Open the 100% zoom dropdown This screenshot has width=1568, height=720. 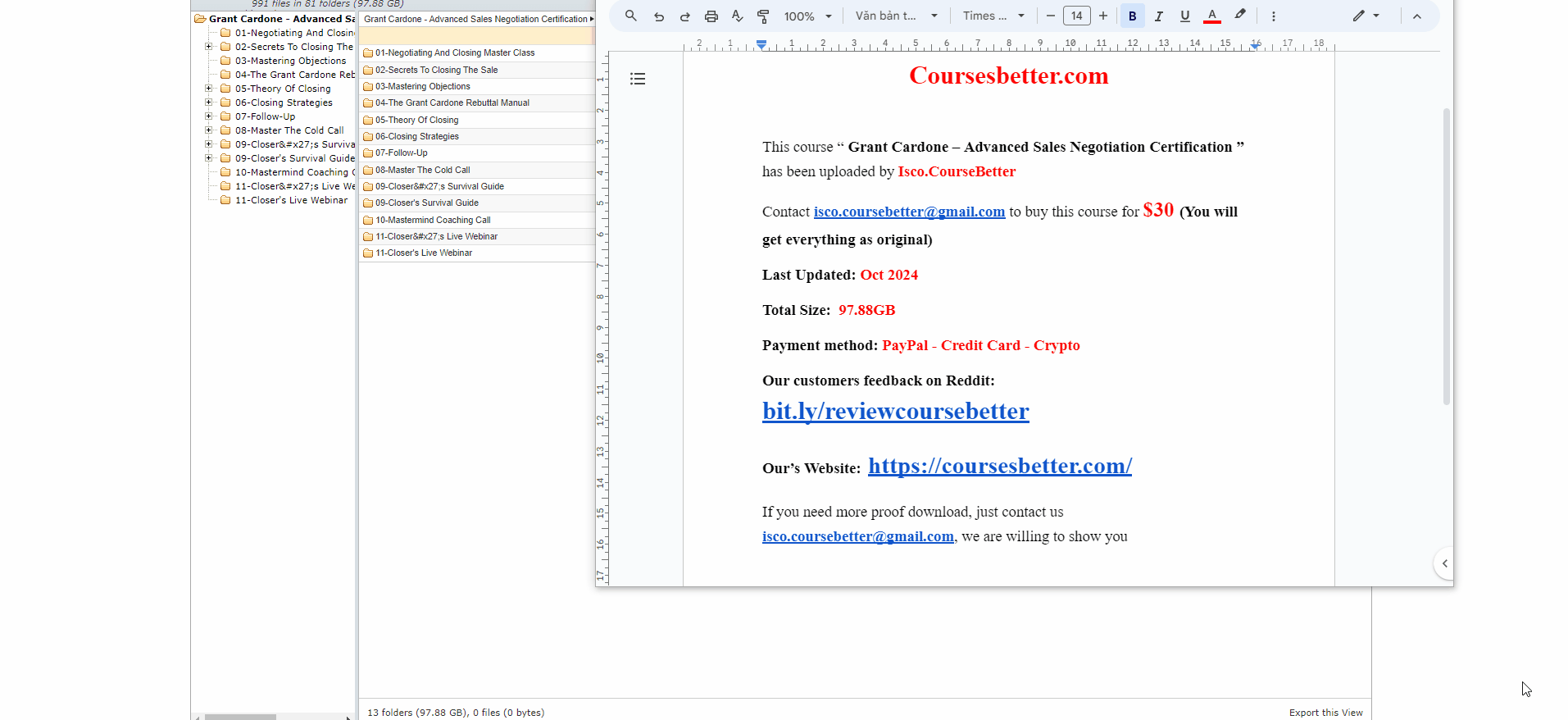807,16
